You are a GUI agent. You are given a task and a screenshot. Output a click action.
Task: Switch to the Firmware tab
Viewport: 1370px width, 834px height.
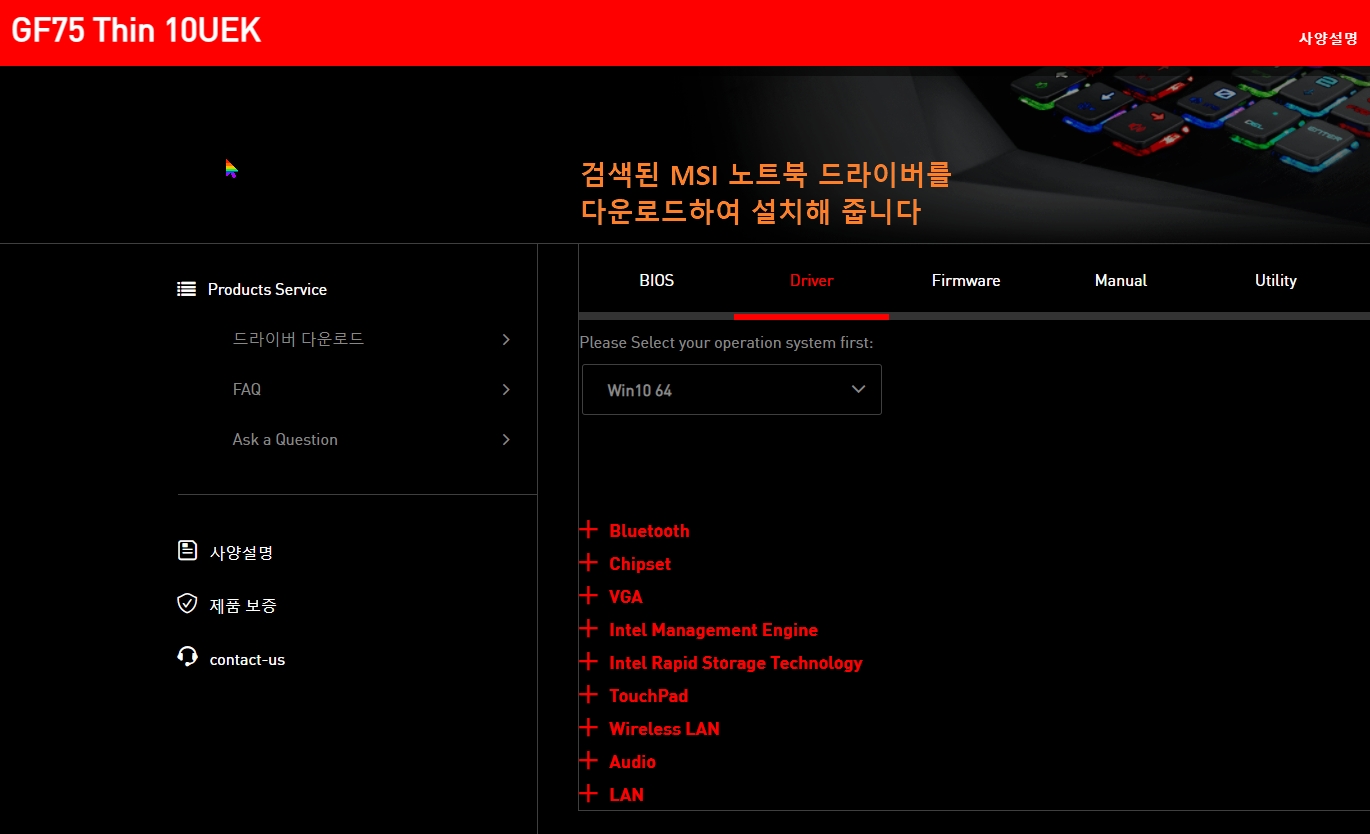(965, 281)
